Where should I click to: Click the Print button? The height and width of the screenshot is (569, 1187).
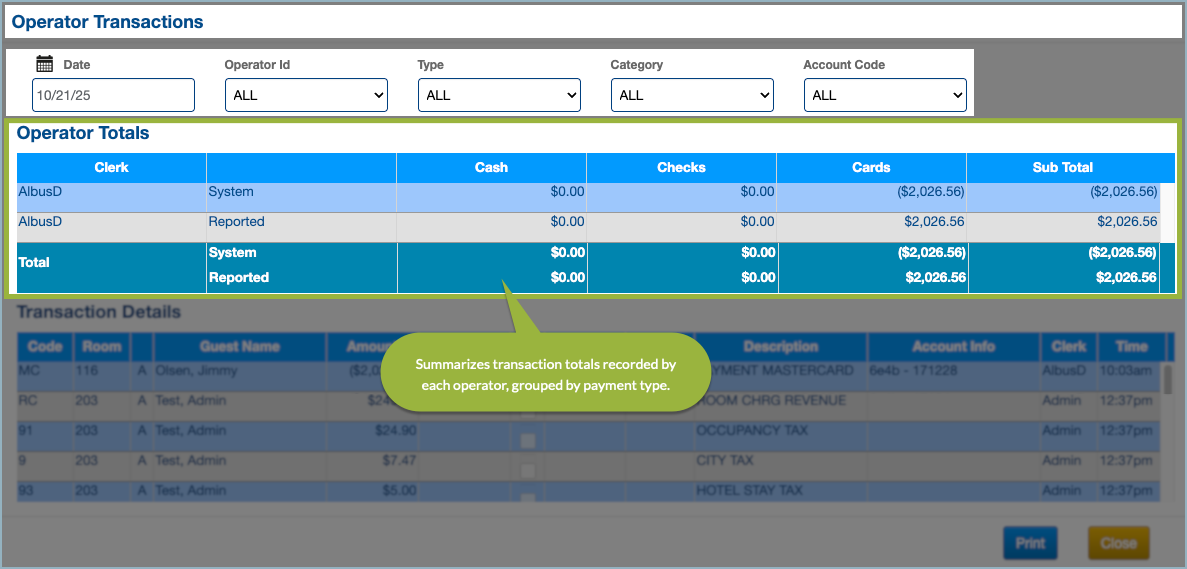point(1030,543)
